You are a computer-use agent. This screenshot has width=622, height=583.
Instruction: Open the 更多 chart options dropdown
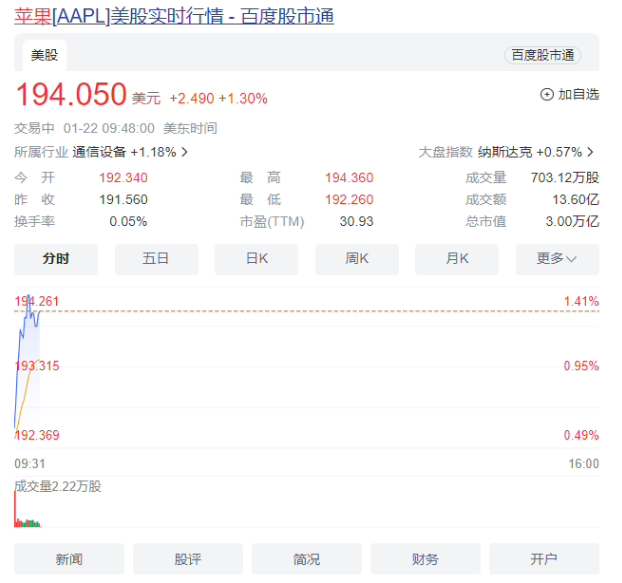[x=557, y=259]
